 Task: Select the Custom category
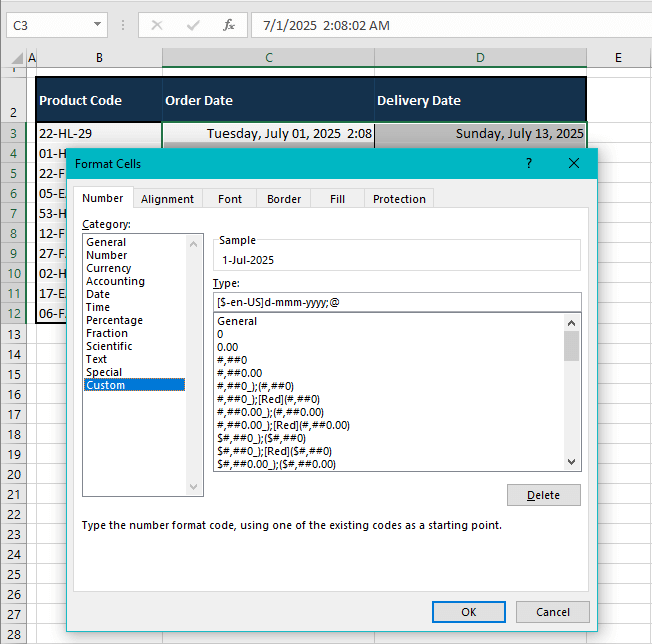(x=135, y=385)
